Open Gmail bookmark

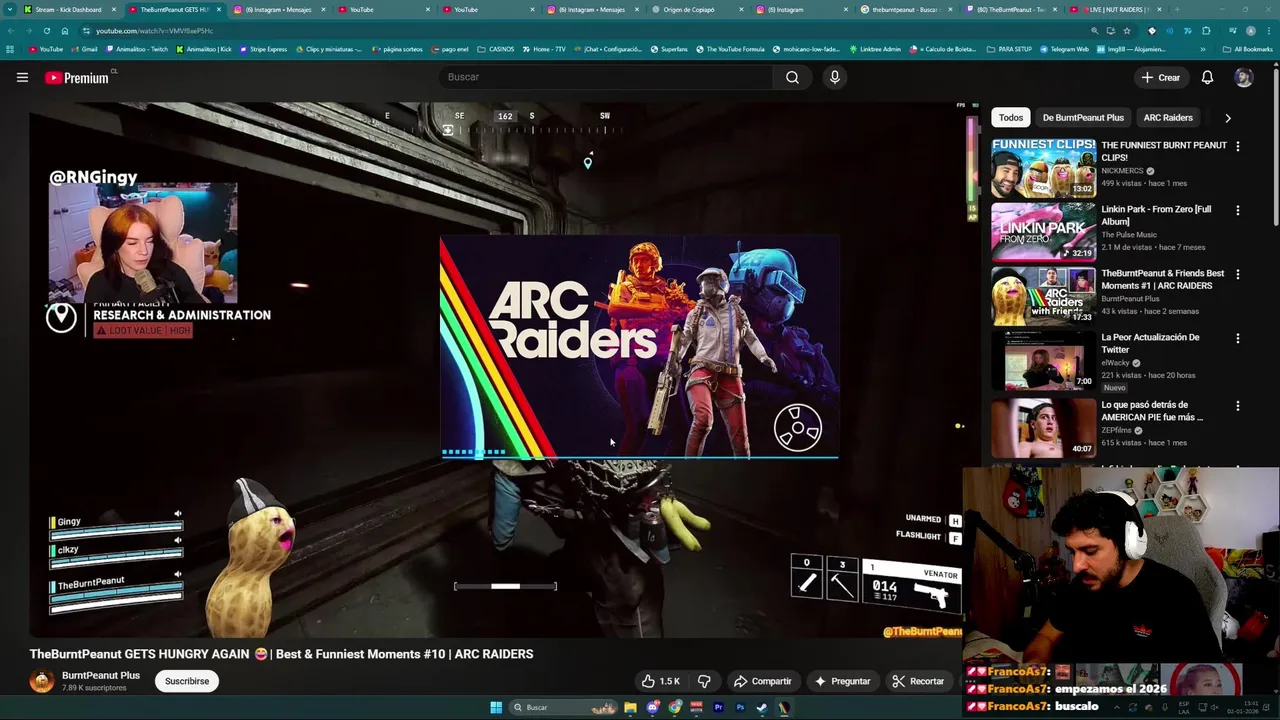[84, 49]
